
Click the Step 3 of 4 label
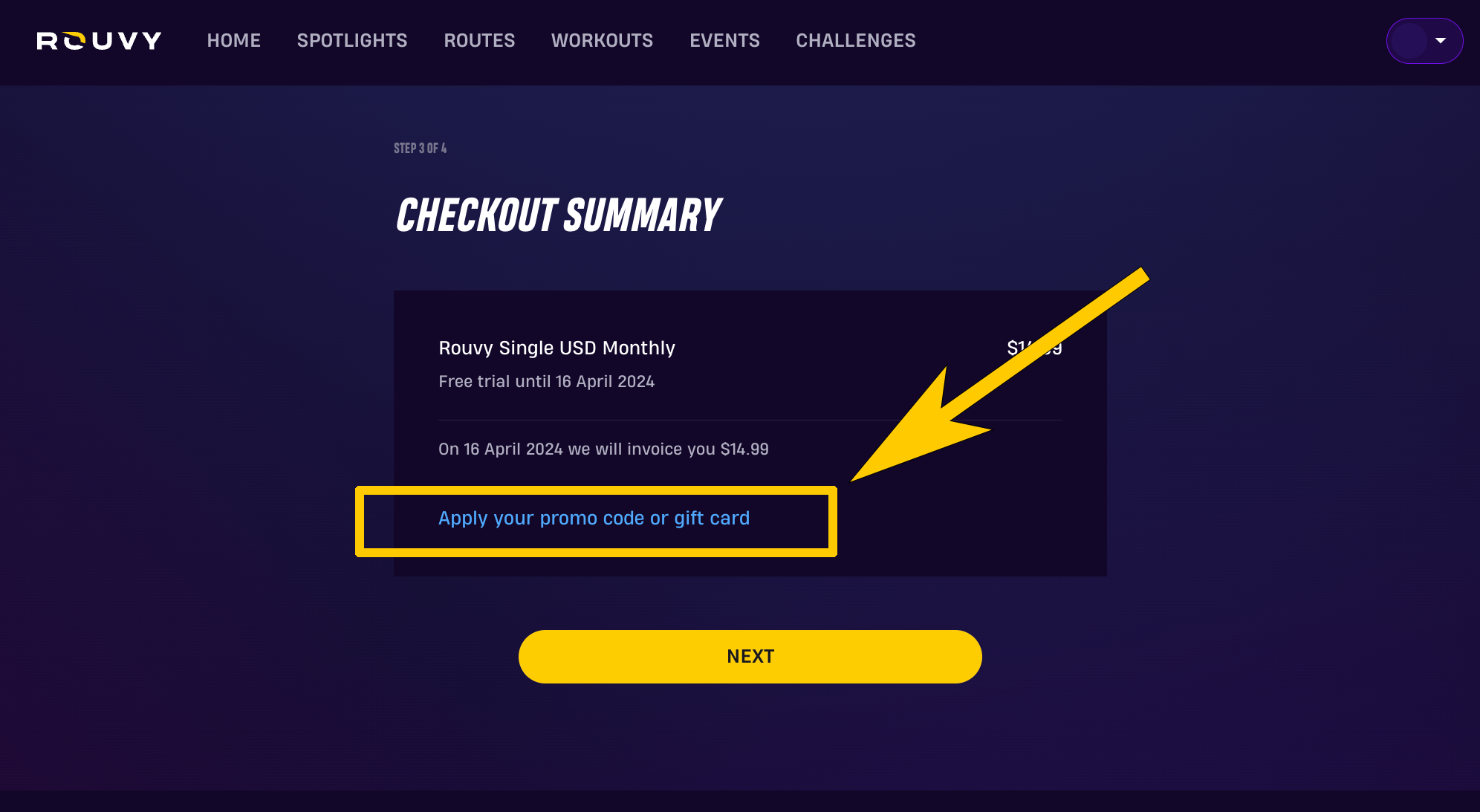pyautogui.click(x=421, y=149)
